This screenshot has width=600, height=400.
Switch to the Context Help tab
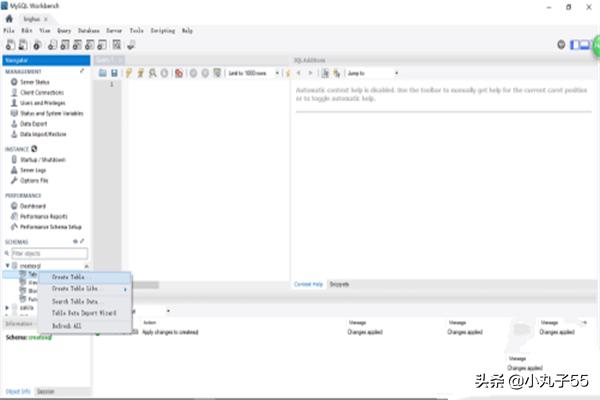pyautogui.click(x=308, y=284)
